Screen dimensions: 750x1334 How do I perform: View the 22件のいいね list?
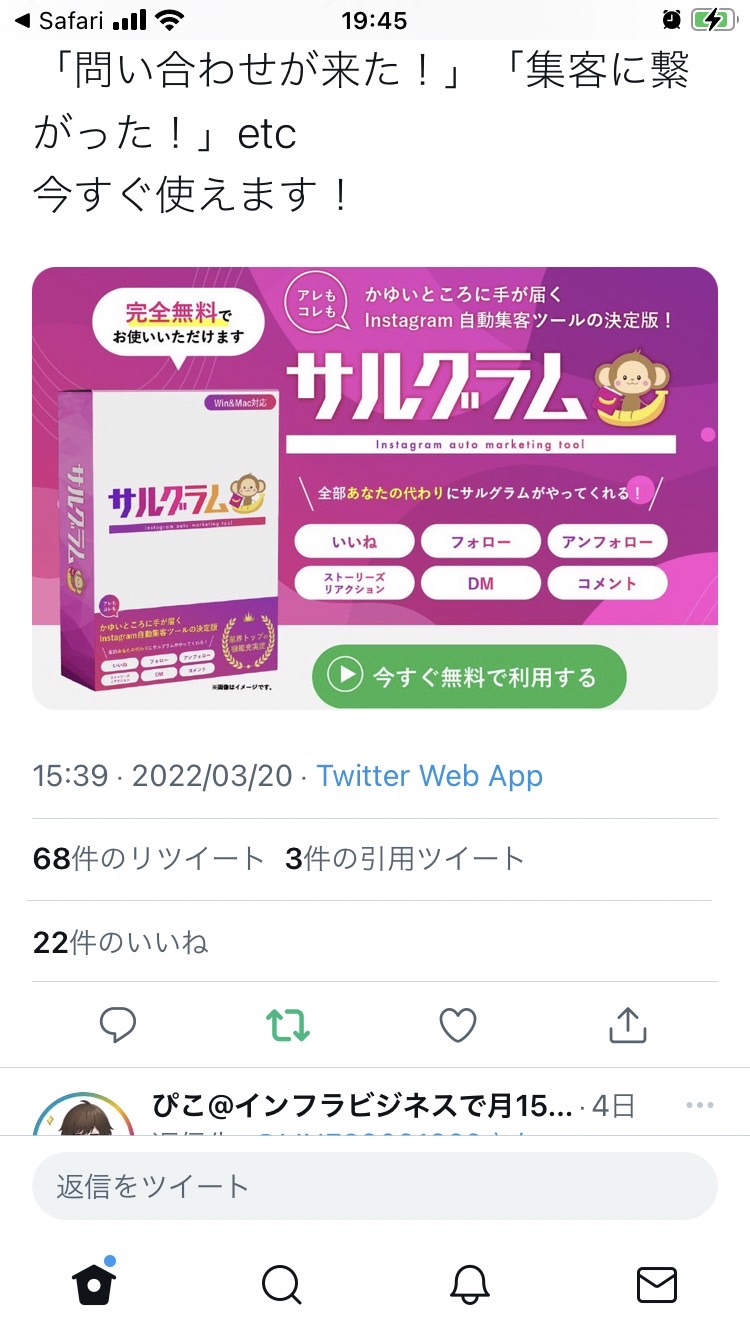[x=121, y=942]
